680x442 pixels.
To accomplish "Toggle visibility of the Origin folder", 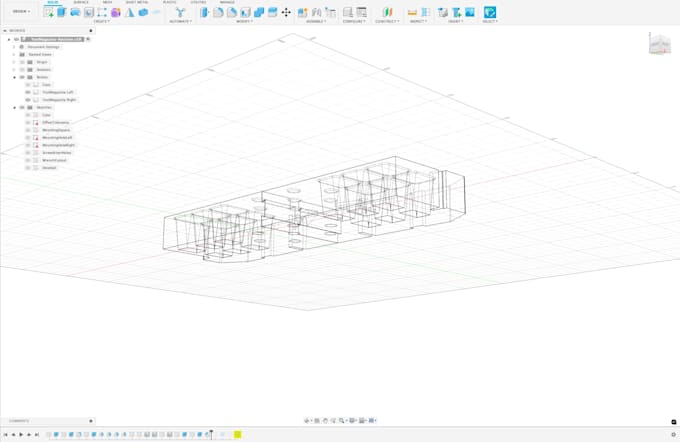I will point(22,62).
